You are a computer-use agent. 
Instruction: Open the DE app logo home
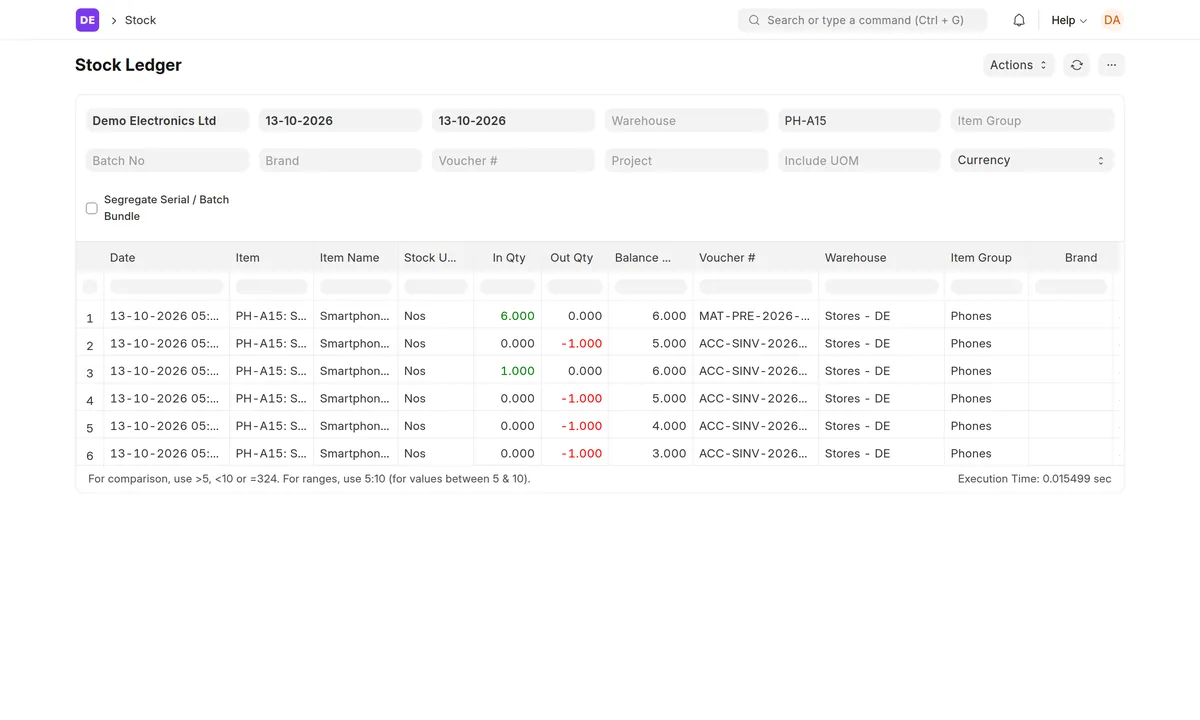click(87, 20)
